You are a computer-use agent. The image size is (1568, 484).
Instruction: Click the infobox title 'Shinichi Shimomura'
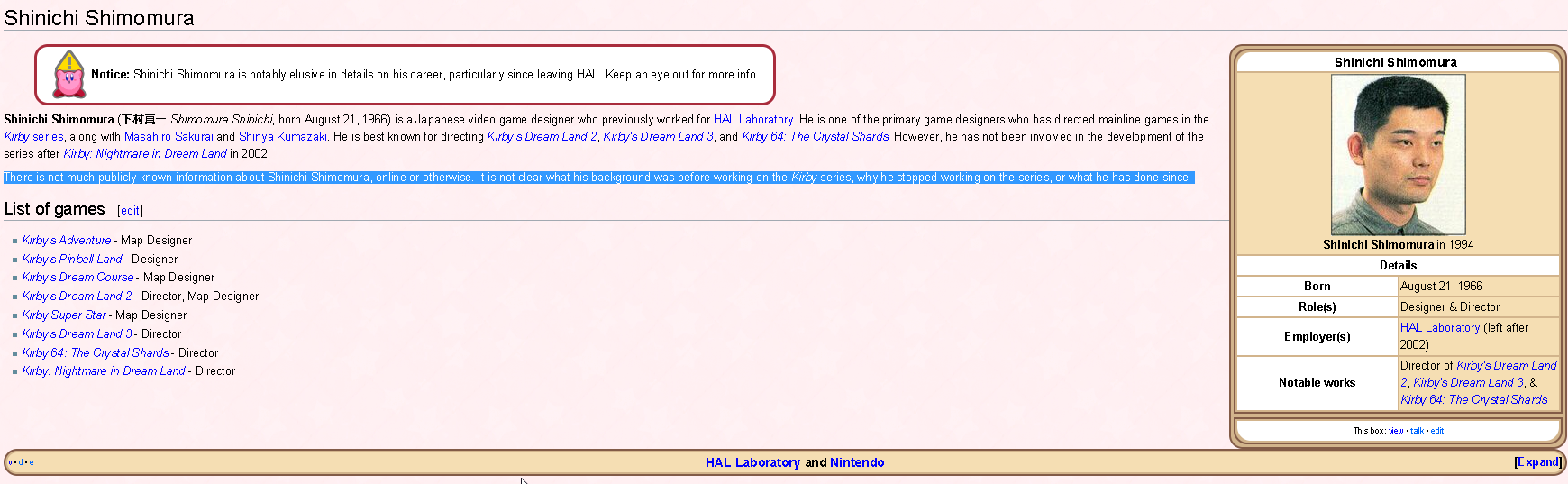point(1396,62)
